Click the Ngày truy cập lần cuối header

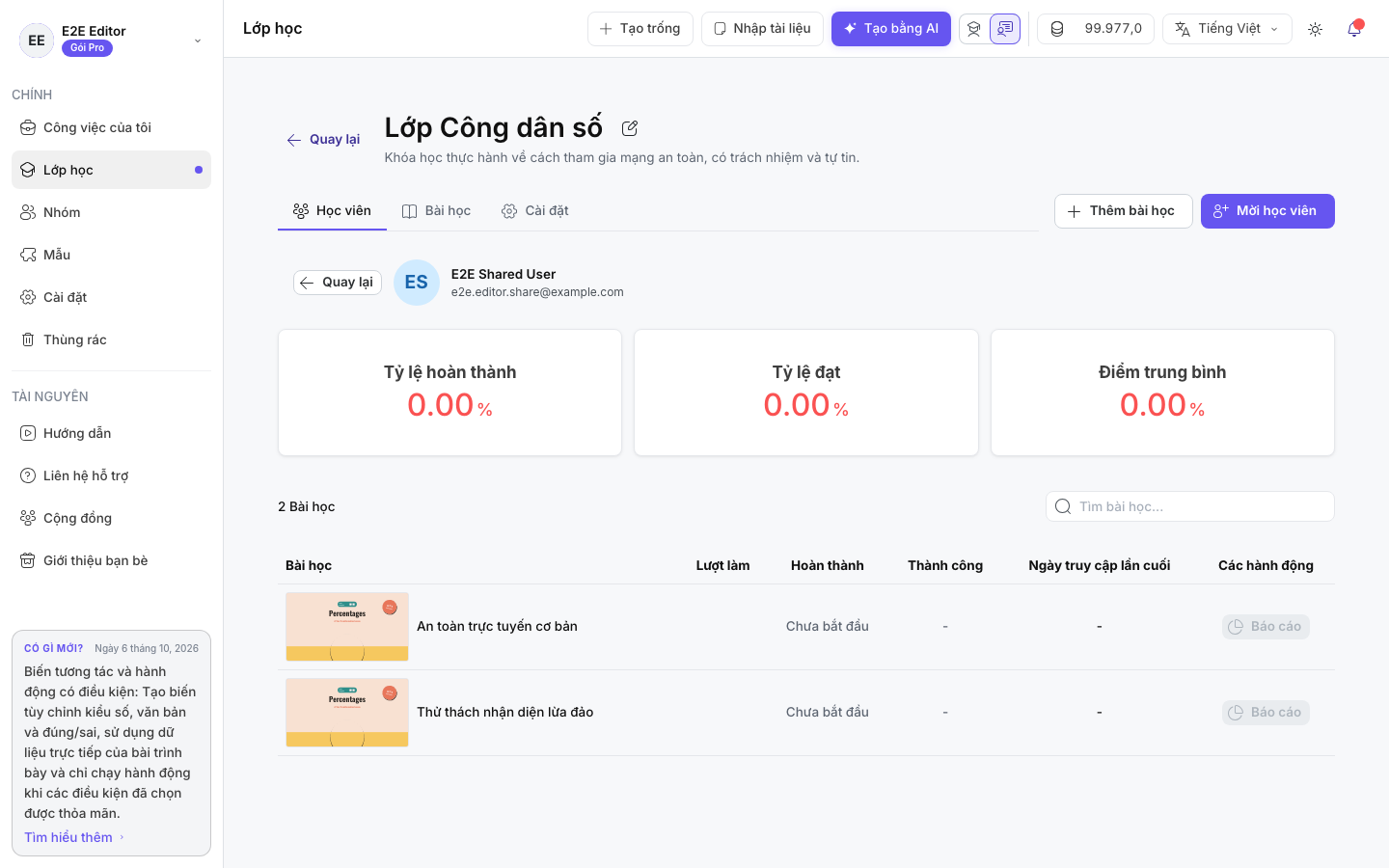pos(1100,565)
